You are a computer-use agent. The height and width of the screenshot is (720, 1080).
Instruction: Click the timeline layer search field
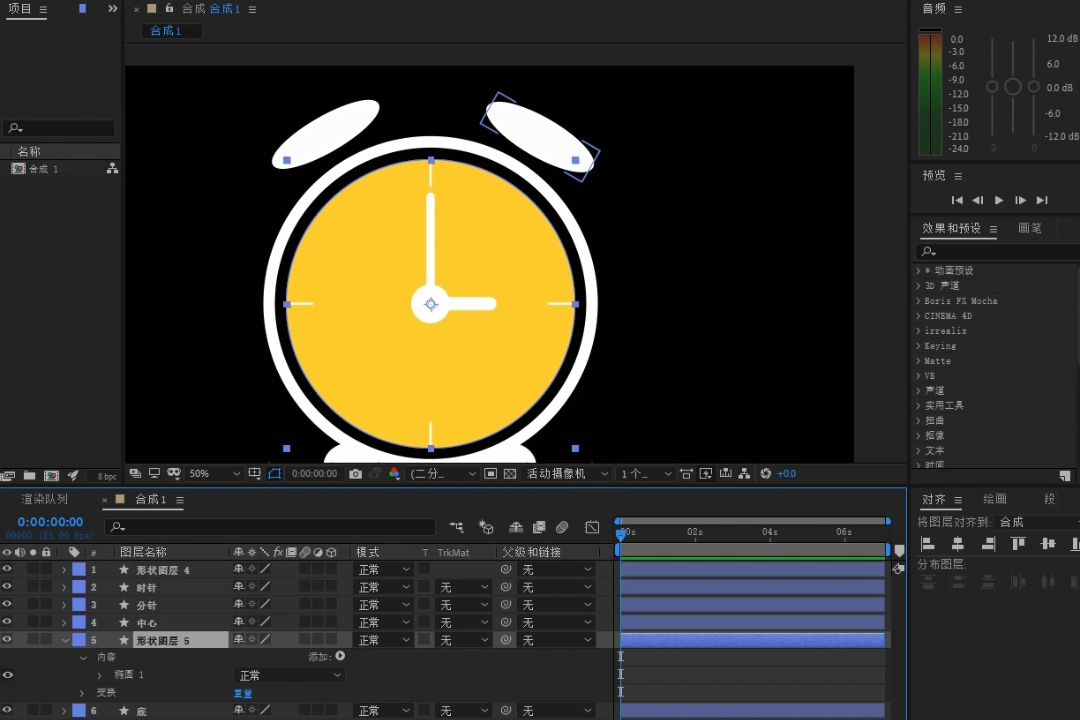pos(270,527)
